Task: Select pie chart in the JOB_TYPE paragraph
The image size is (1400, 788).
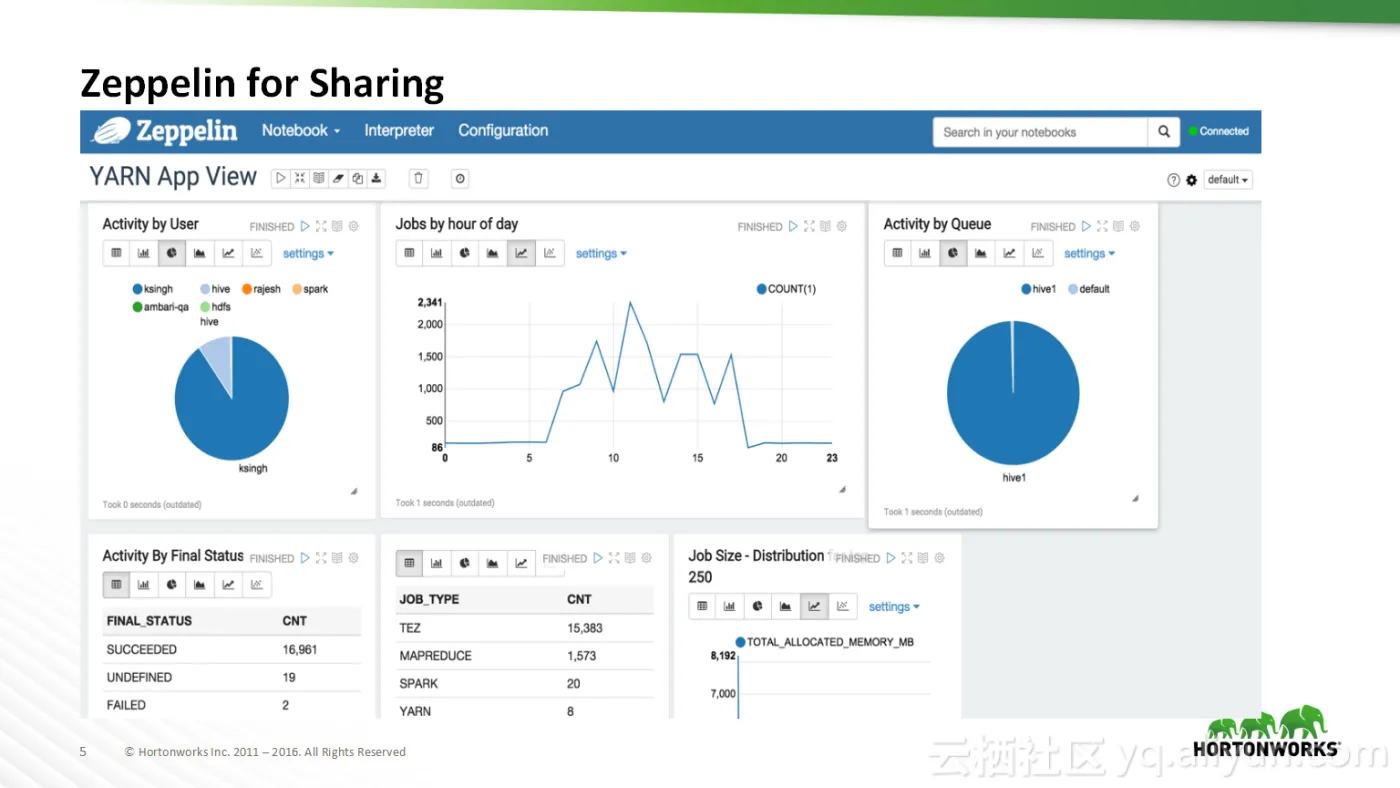Action: (x=465, y=563)
